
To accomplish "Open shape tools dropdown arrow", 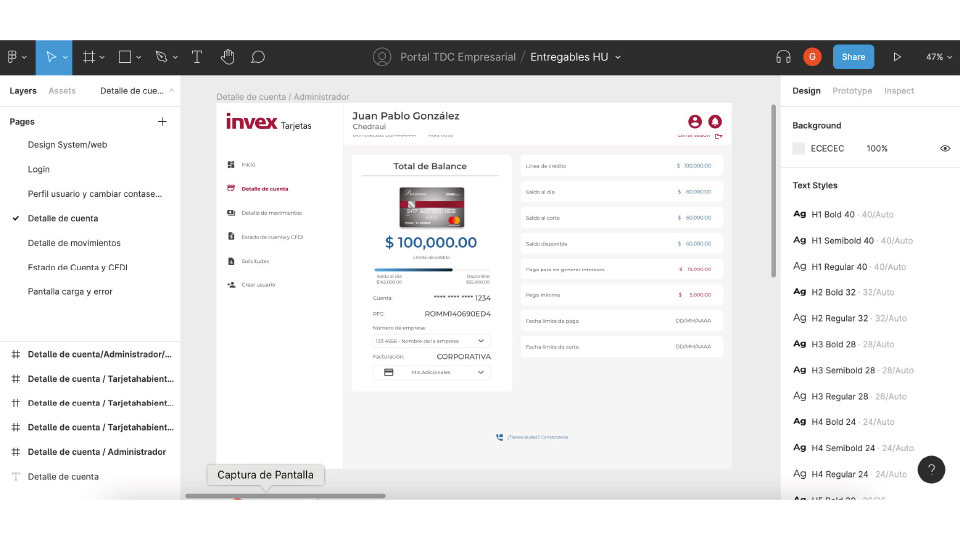I will point(139,58).
